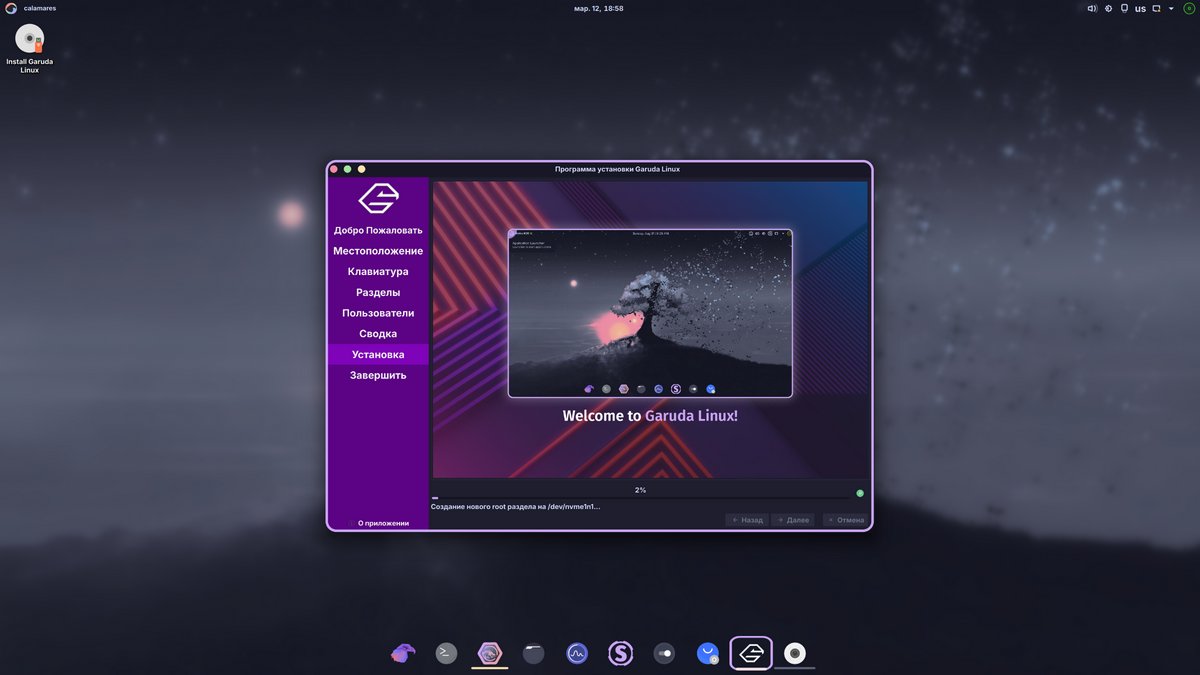The width and height of the screenshot is (1200, 675).
Task: Open the software store bag icon
Action: (708, 653)
